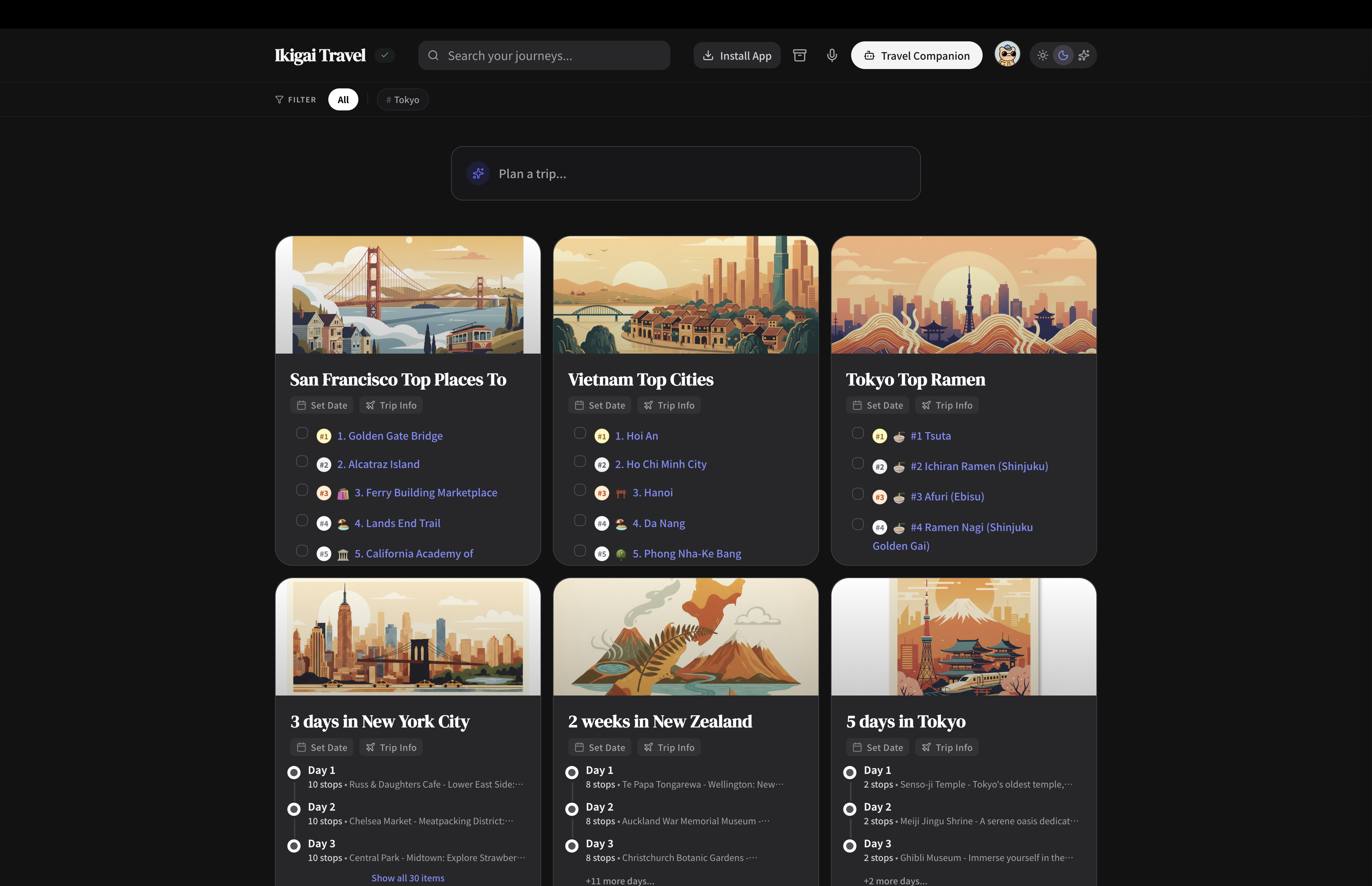Image resolution: width=1372 pixels, height=886 pixels.
Task: Switch to light mode sun icon
Action: [x=1042, y=55]
